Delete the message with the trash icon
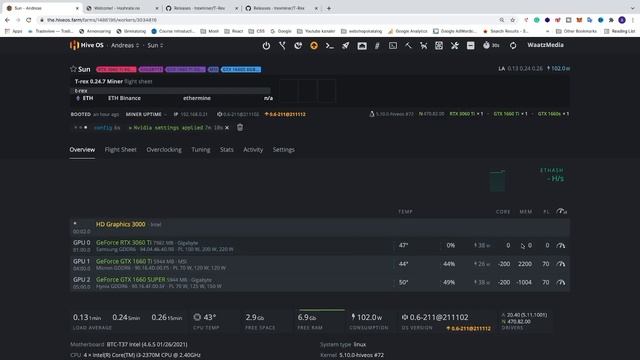 pyautogui.click(x=240, y=127)
